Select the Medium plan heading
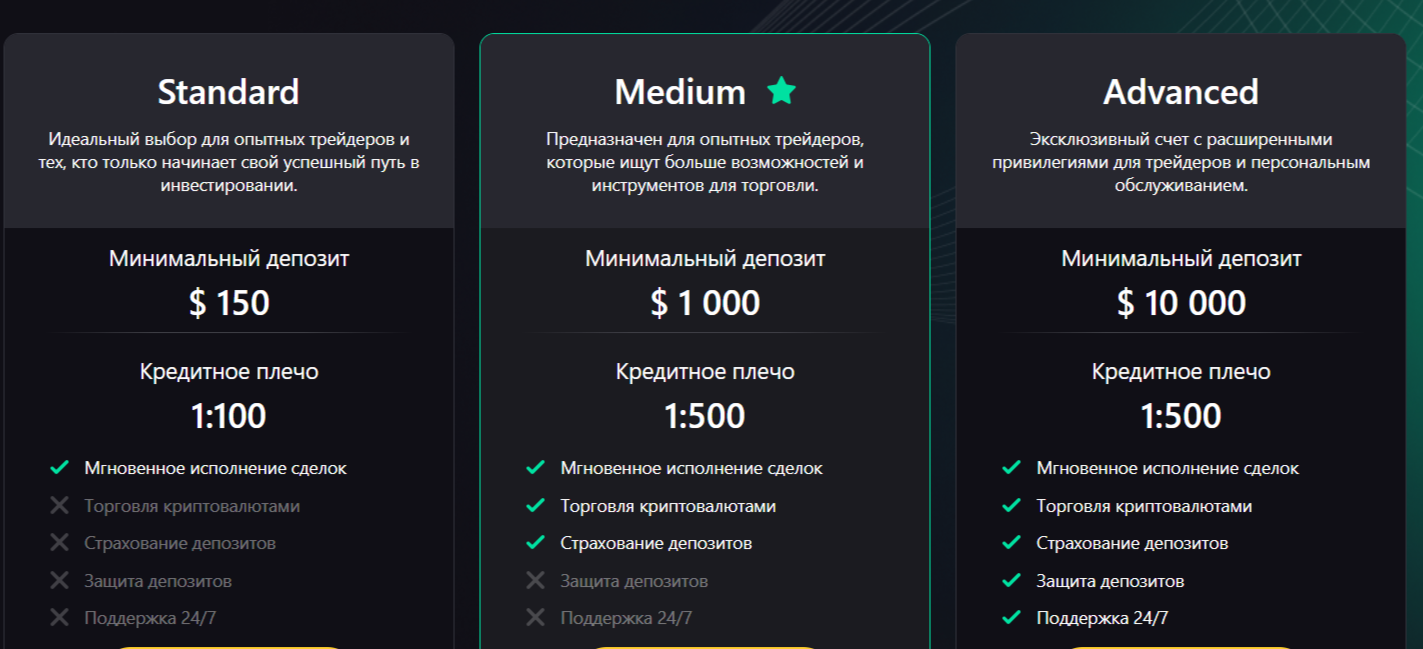 point(680,92)
